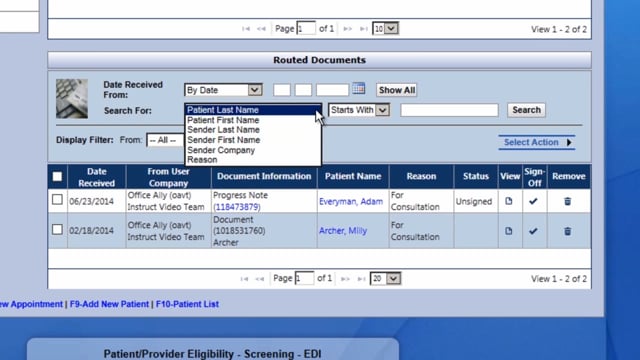Viewport: 640px width, 360px height.
Task: Click the Routed Documents section header
Action: 319,60
